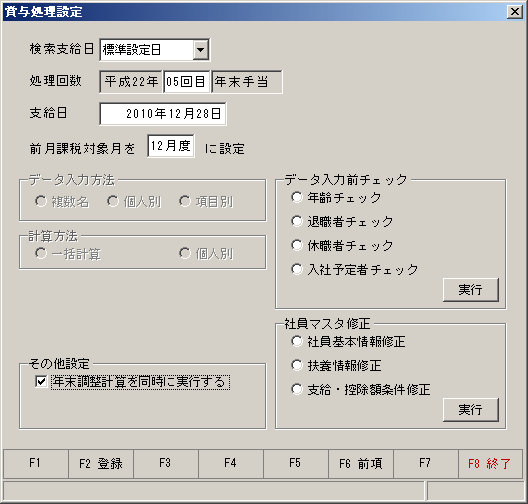Open the 検索支給日 dropdown arrow
The width and height of the screenshot is (528, 504).
[x=200, y=50]
